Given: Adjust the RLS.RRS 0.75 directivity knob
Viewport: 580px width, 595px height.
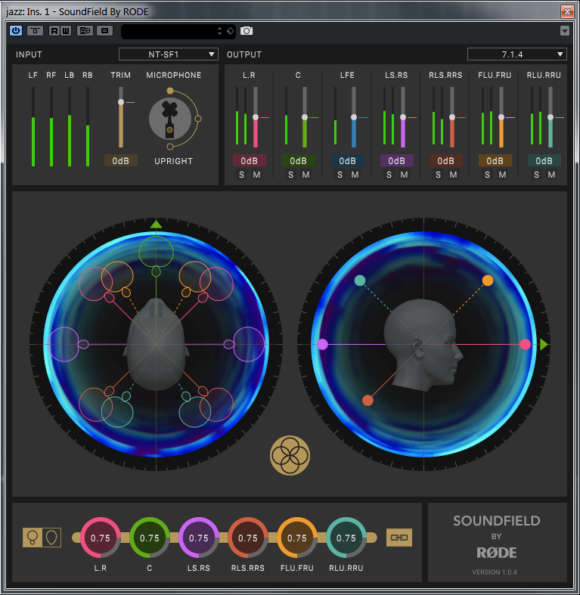Looking at the screenshot, I should coord(248,538).
